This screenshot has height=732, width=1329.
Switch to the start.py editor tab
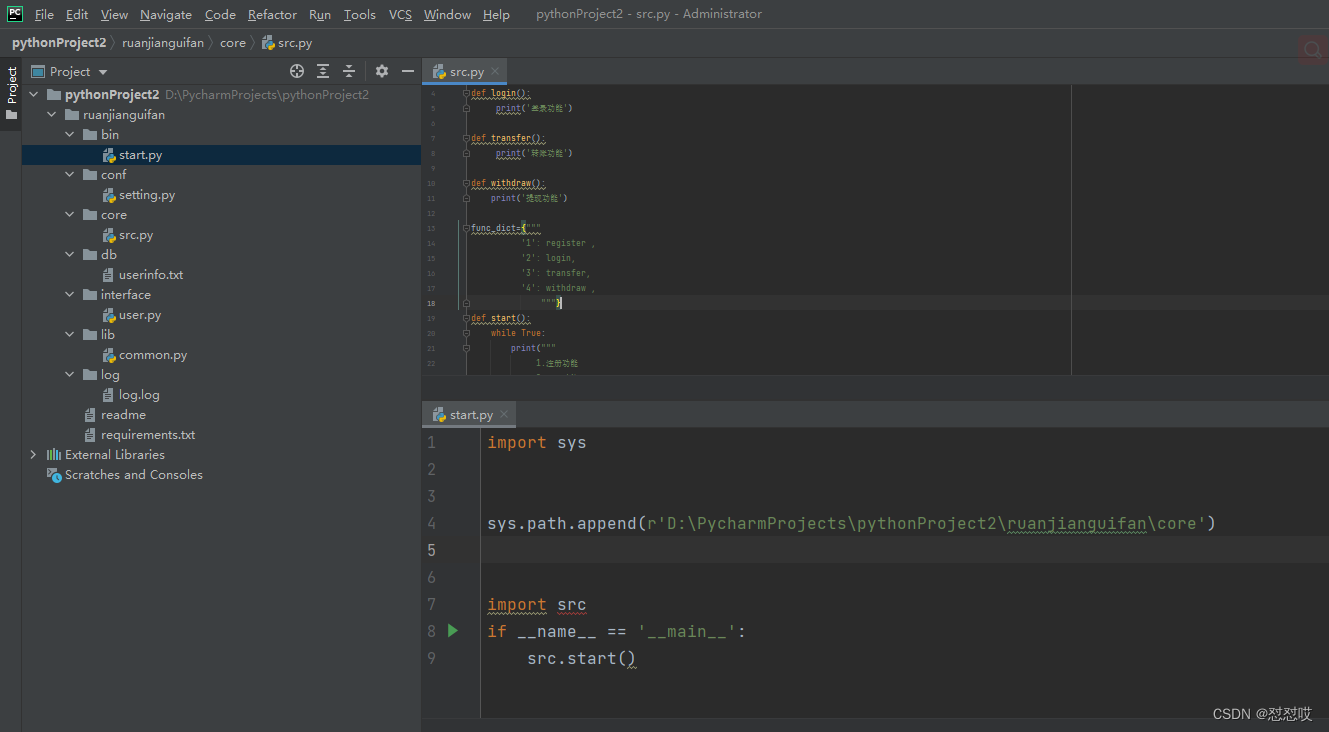tap(470, 414)
